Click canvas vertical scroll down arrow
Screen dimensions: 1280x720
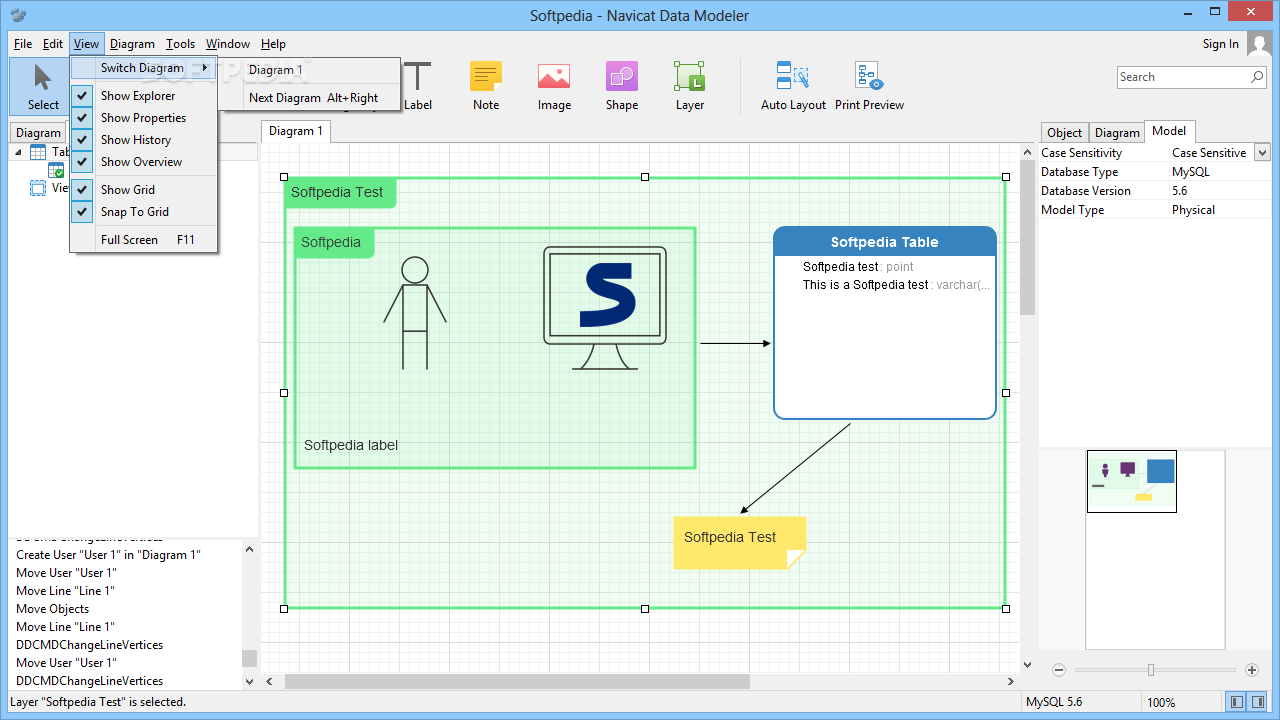coord(1027,663)
